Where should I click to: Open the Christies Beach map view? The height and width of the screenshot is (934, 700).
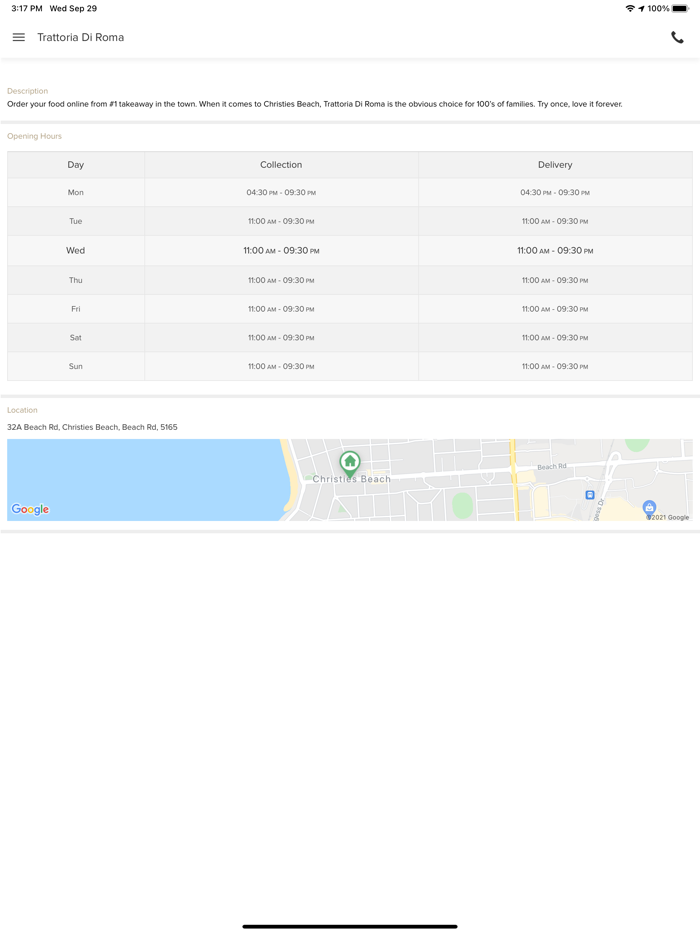350,480
